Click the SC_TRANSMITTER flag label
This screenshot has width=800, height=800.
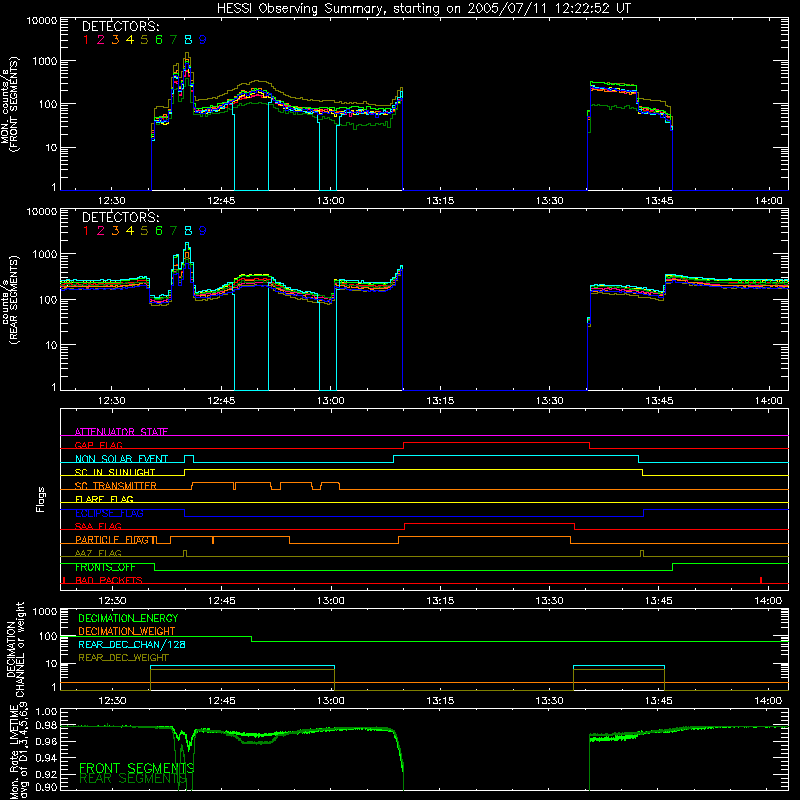click(115, 486)
